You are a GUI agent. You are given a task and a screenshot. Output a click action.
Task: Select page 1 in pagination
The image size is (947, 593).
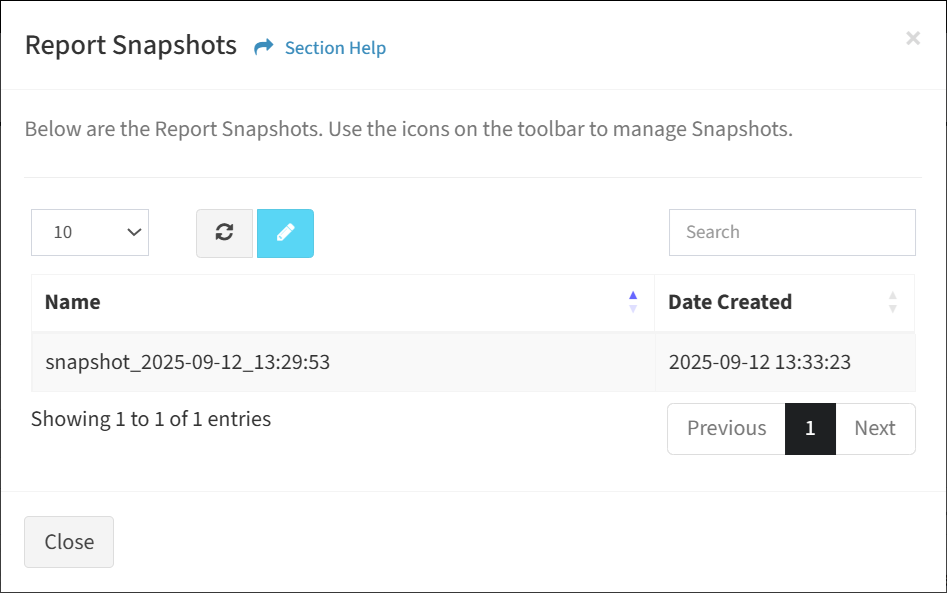coord(811,428)
